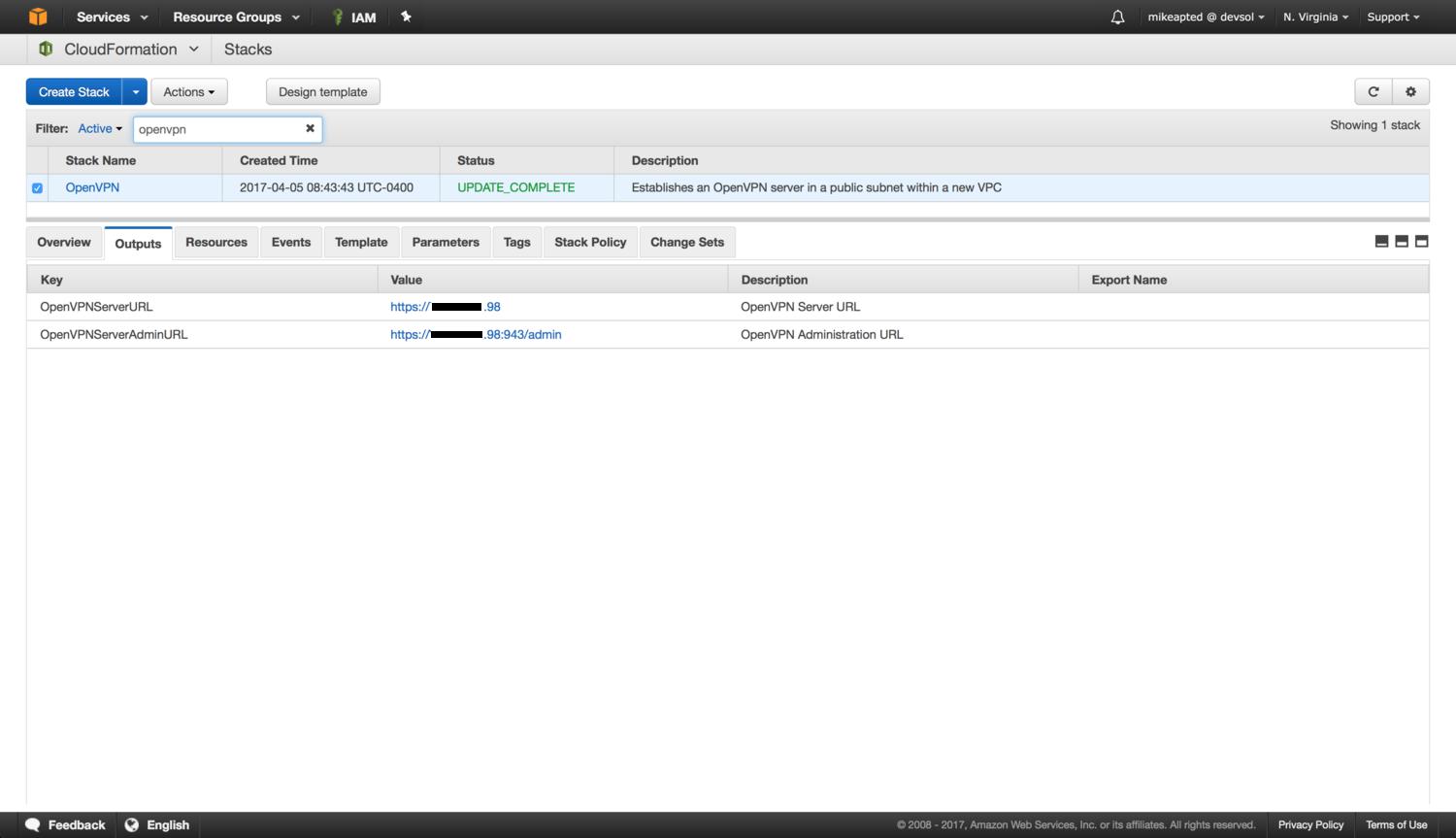Screen dimensions: 1456x838
Task: Open the Actions dropdown menu
Action: (x=188, y=92)
